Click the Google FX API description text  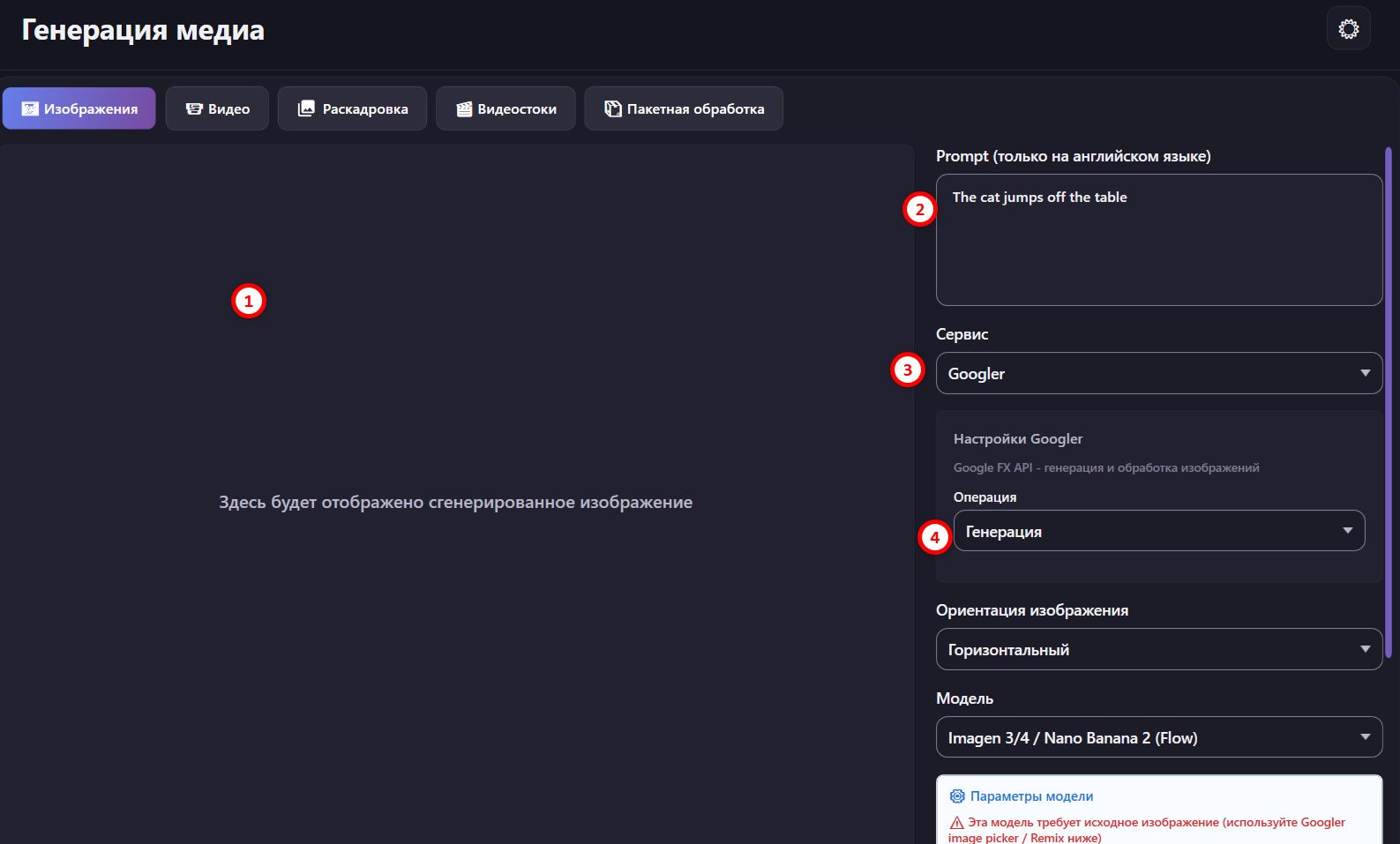pyautogui.click(x=1106, y=467)
